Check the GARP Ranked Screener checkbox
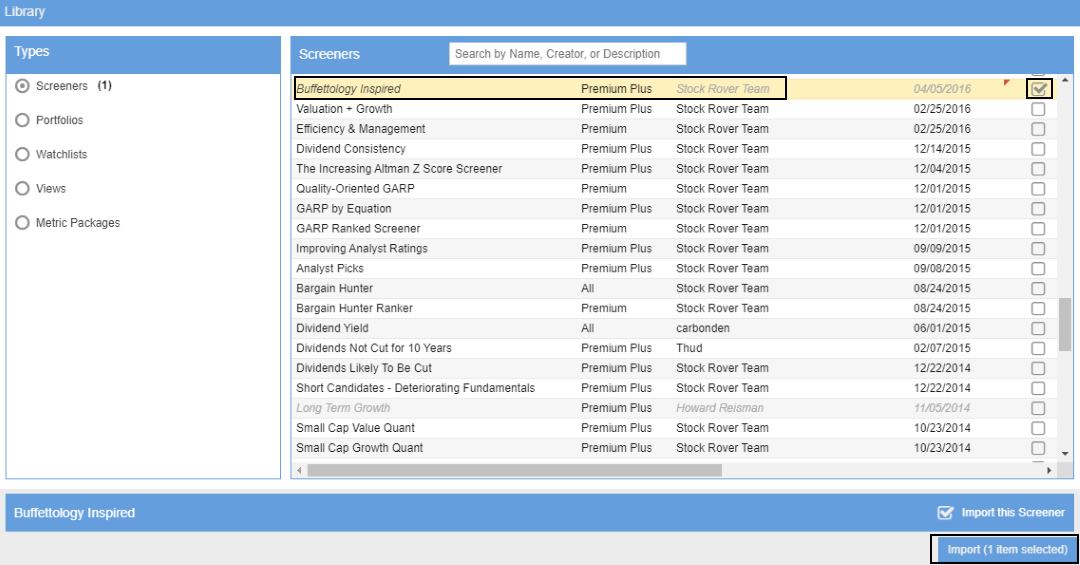The image size is (1080, 565). [1038, 229]
